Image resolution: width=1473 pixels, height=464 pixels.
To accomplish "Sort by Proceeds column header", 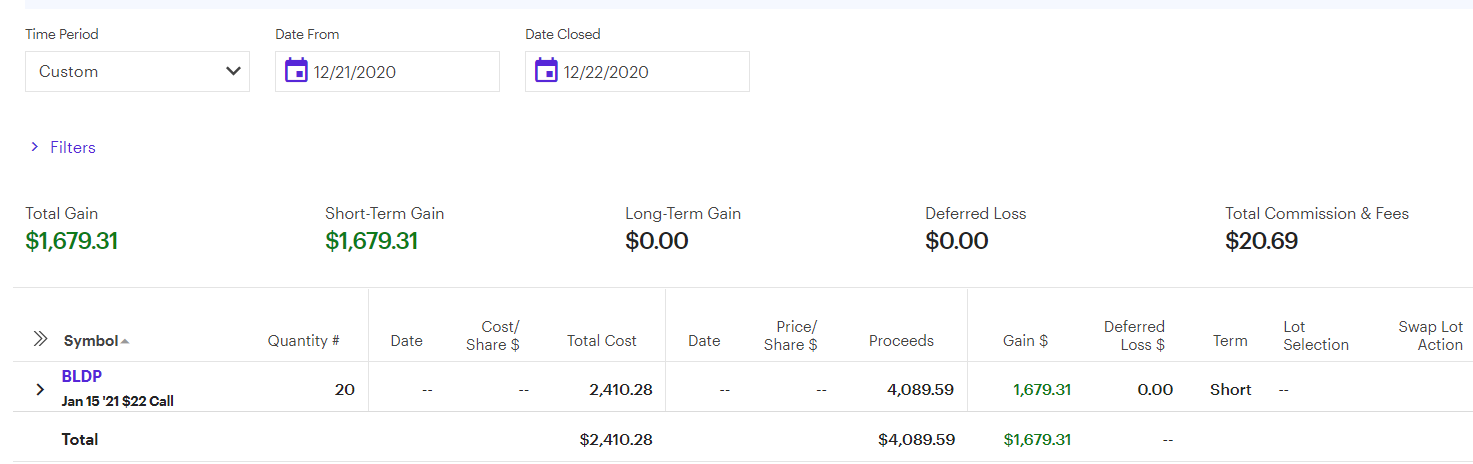I will (x=901, y=341).
